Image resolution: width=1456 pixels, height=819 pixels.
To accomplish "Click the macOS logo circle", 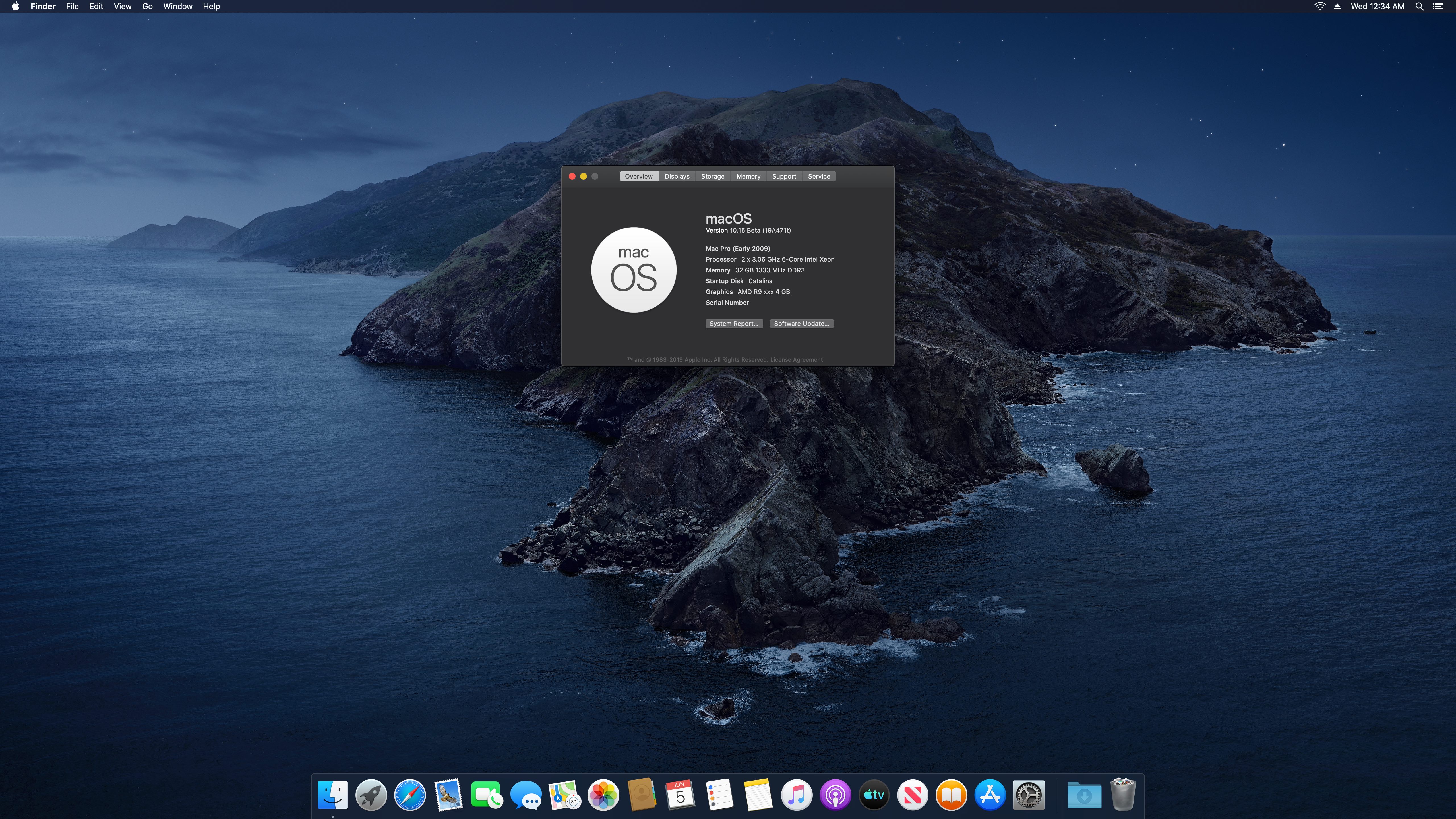I will click(x=634, y=270).
